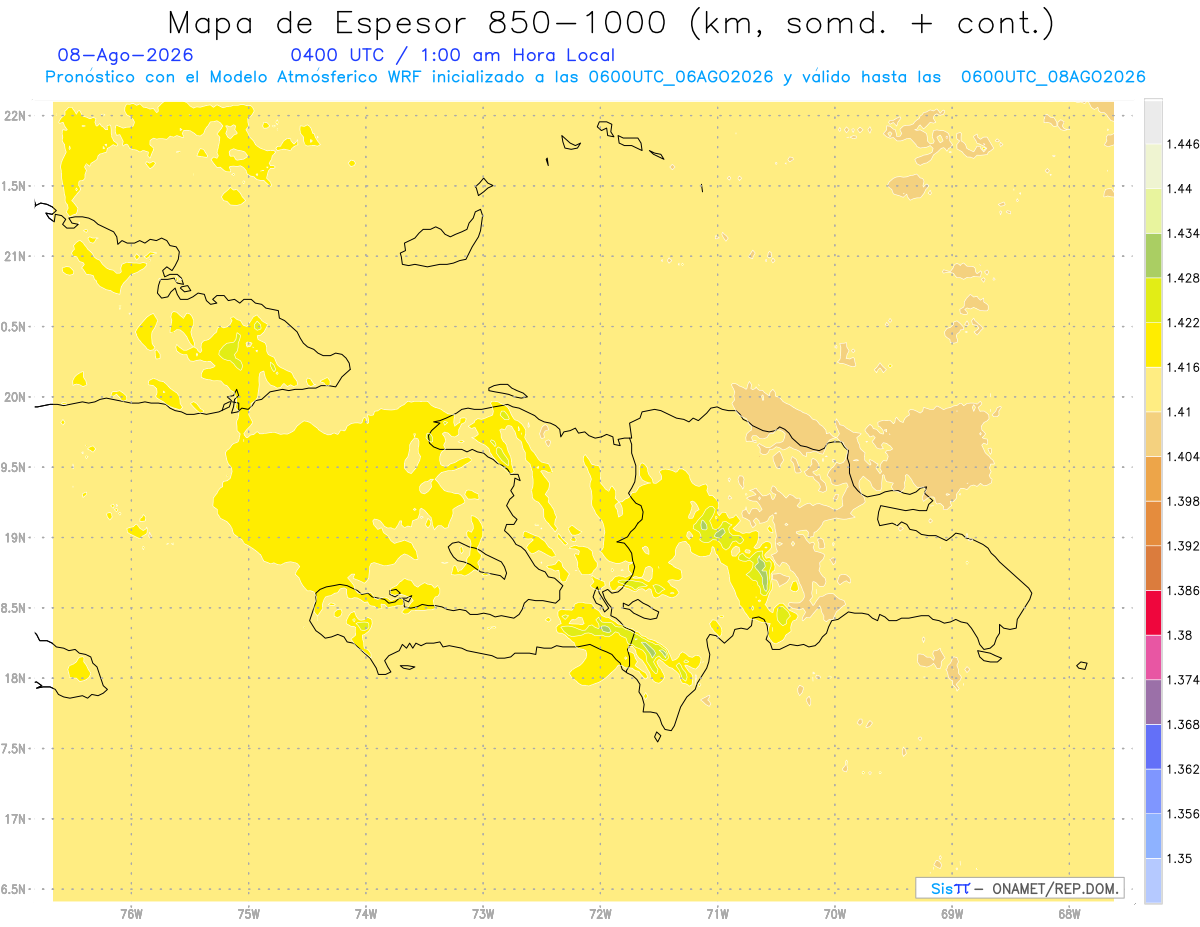Select the gray colorbar segment above 1.446
Image resolution: width=1200 pixels, height=927 pixels.
[1153, 121]
